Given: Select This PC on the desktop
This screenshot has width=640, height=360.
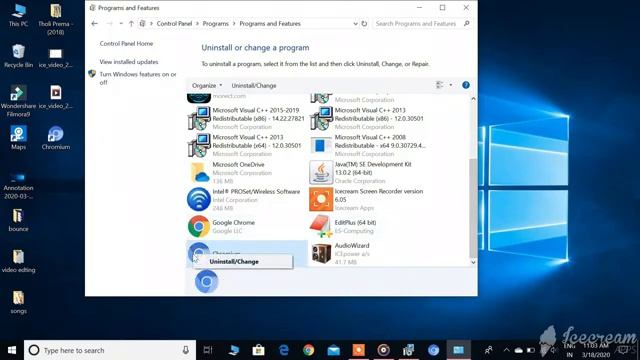Looking at the screenshot, I should pos(18,16).
